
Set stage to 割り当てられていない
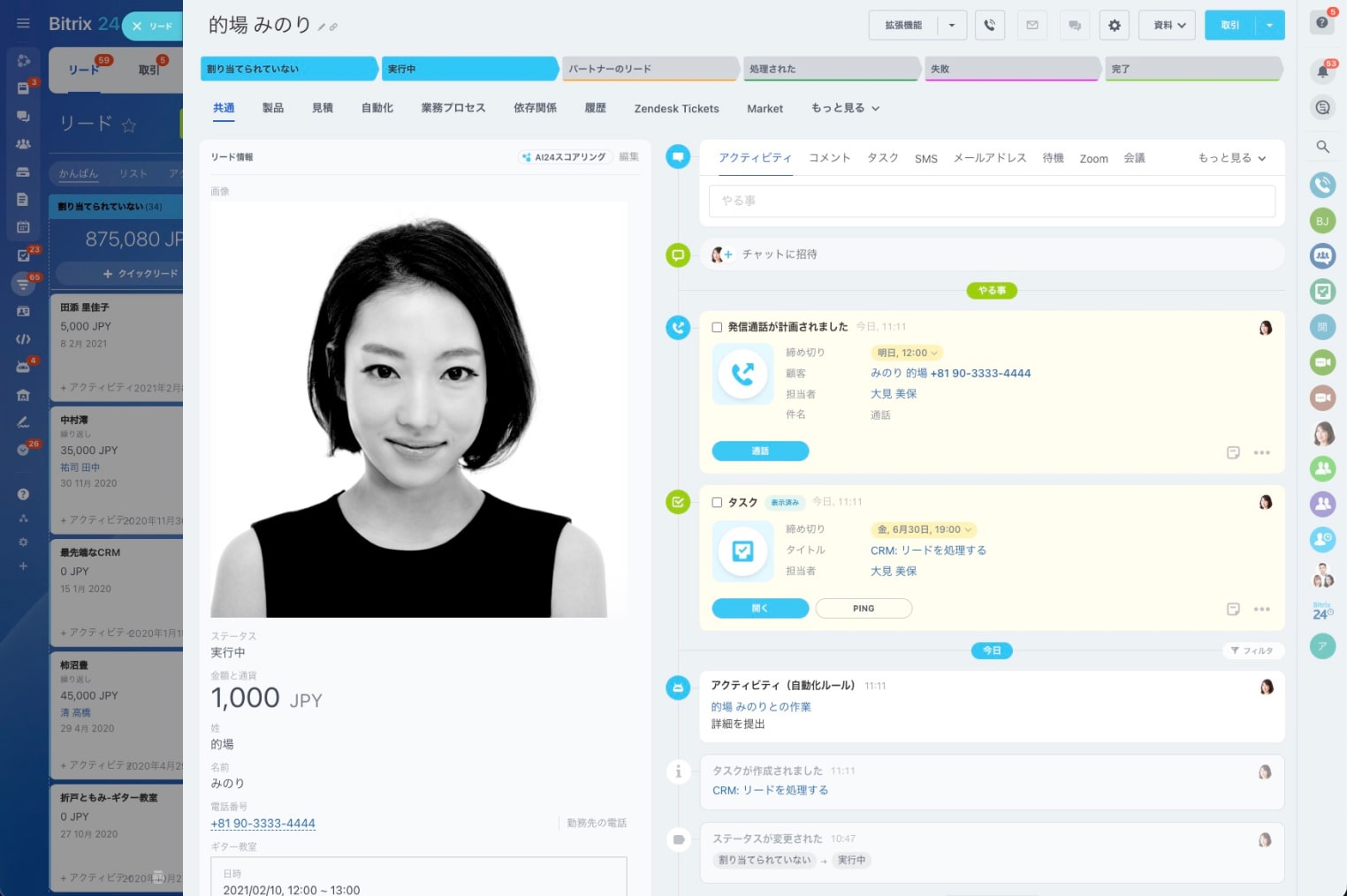[289, 69]
